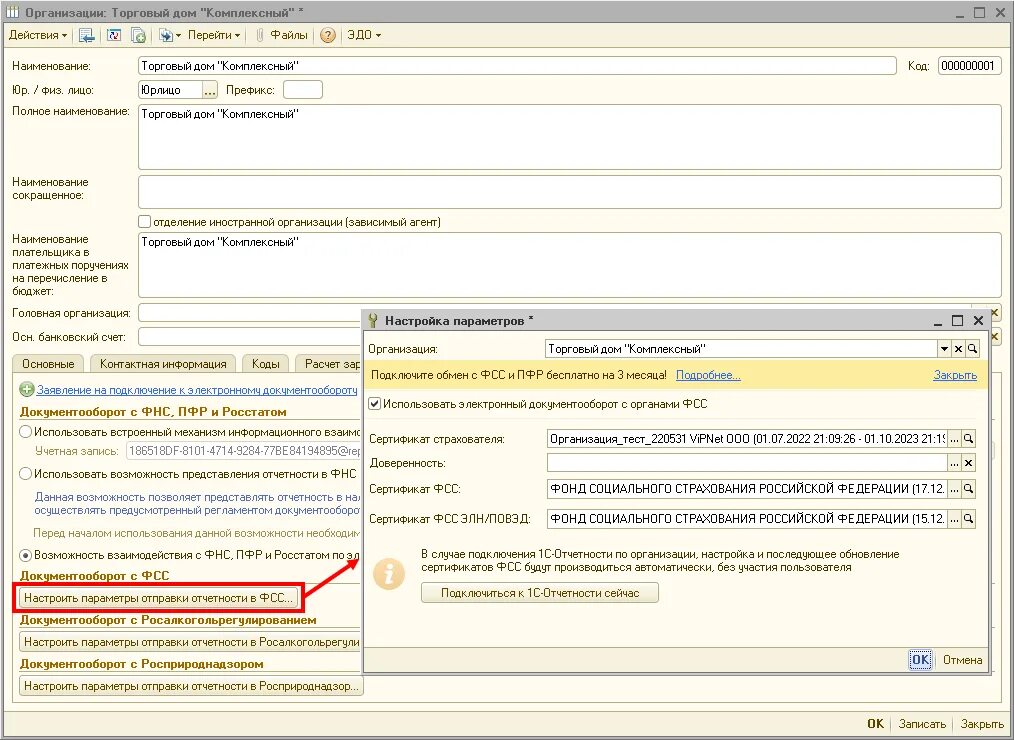Minimize the Настройка параметров dialog
This screenshot has width=1014, height=740.
[x=938, y=321]
